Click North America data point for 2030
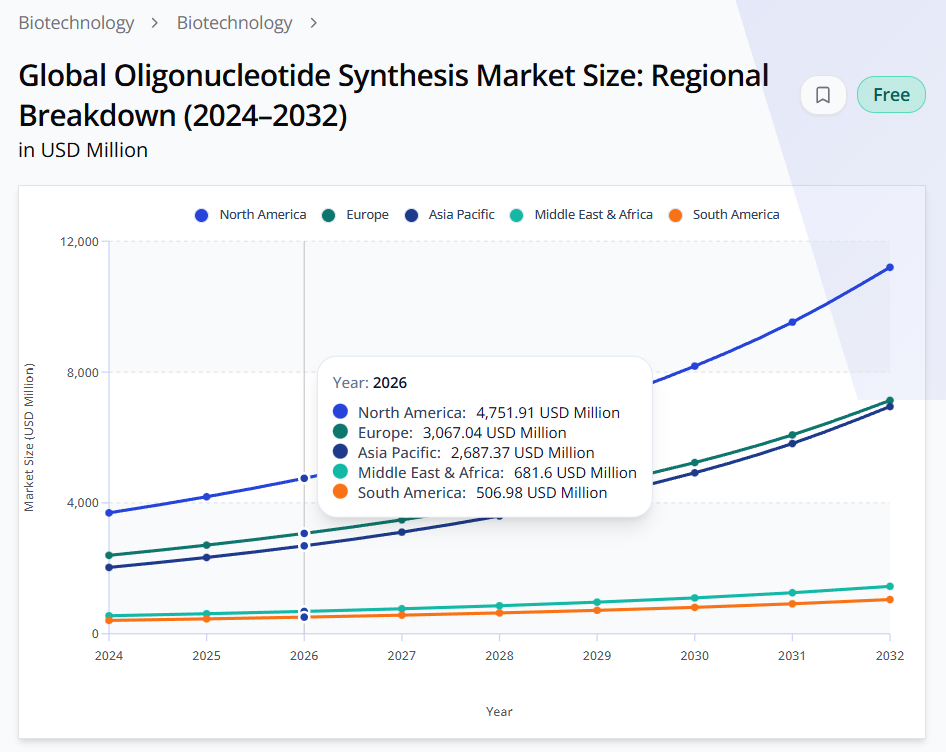 pos(694,366)
